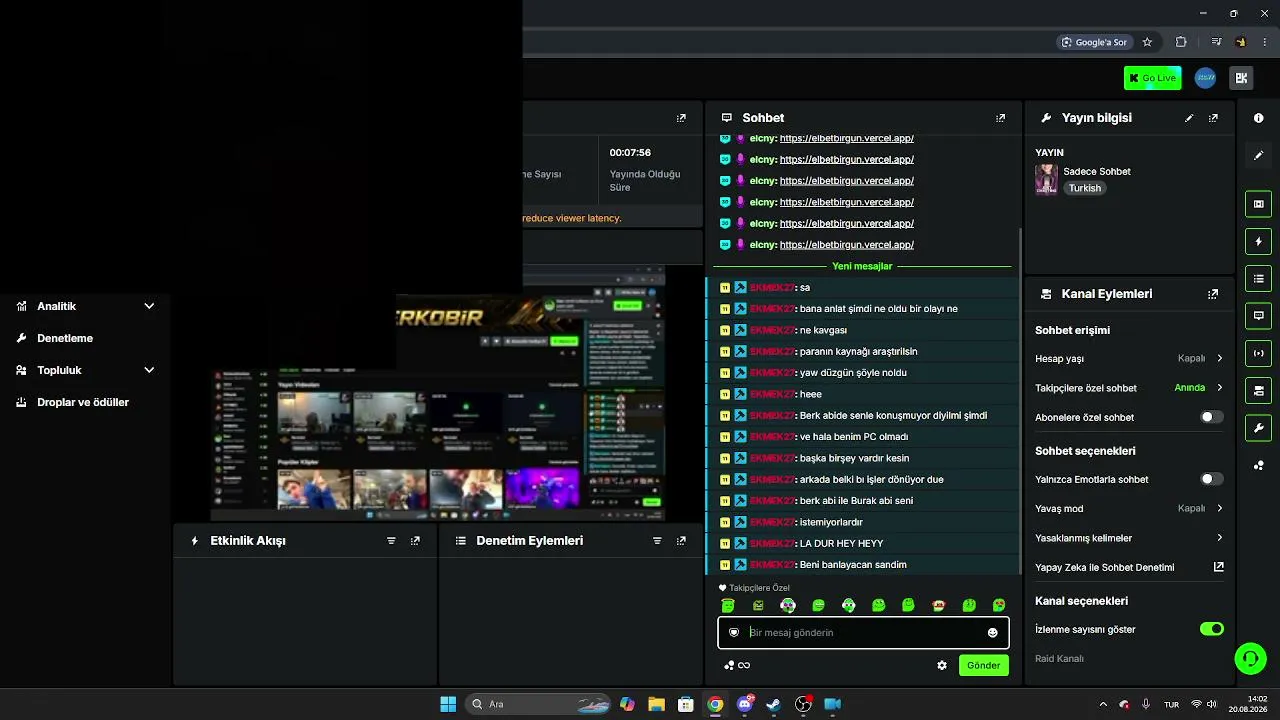Pop out the Denetim Eylemleri panel
1280x720 pixels.
coord(681,541)
